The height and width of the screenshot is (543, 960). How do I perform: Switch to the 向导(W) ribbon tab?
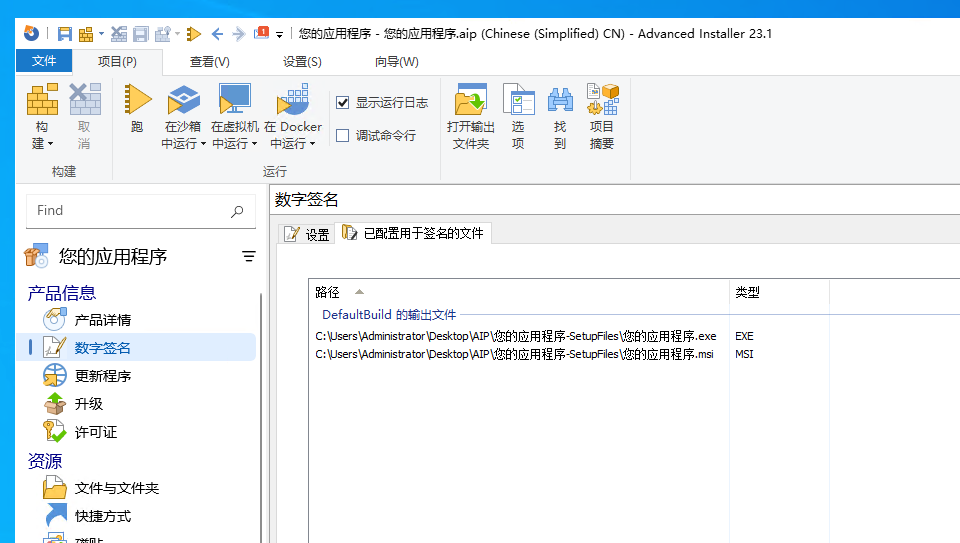pos(397,62)
